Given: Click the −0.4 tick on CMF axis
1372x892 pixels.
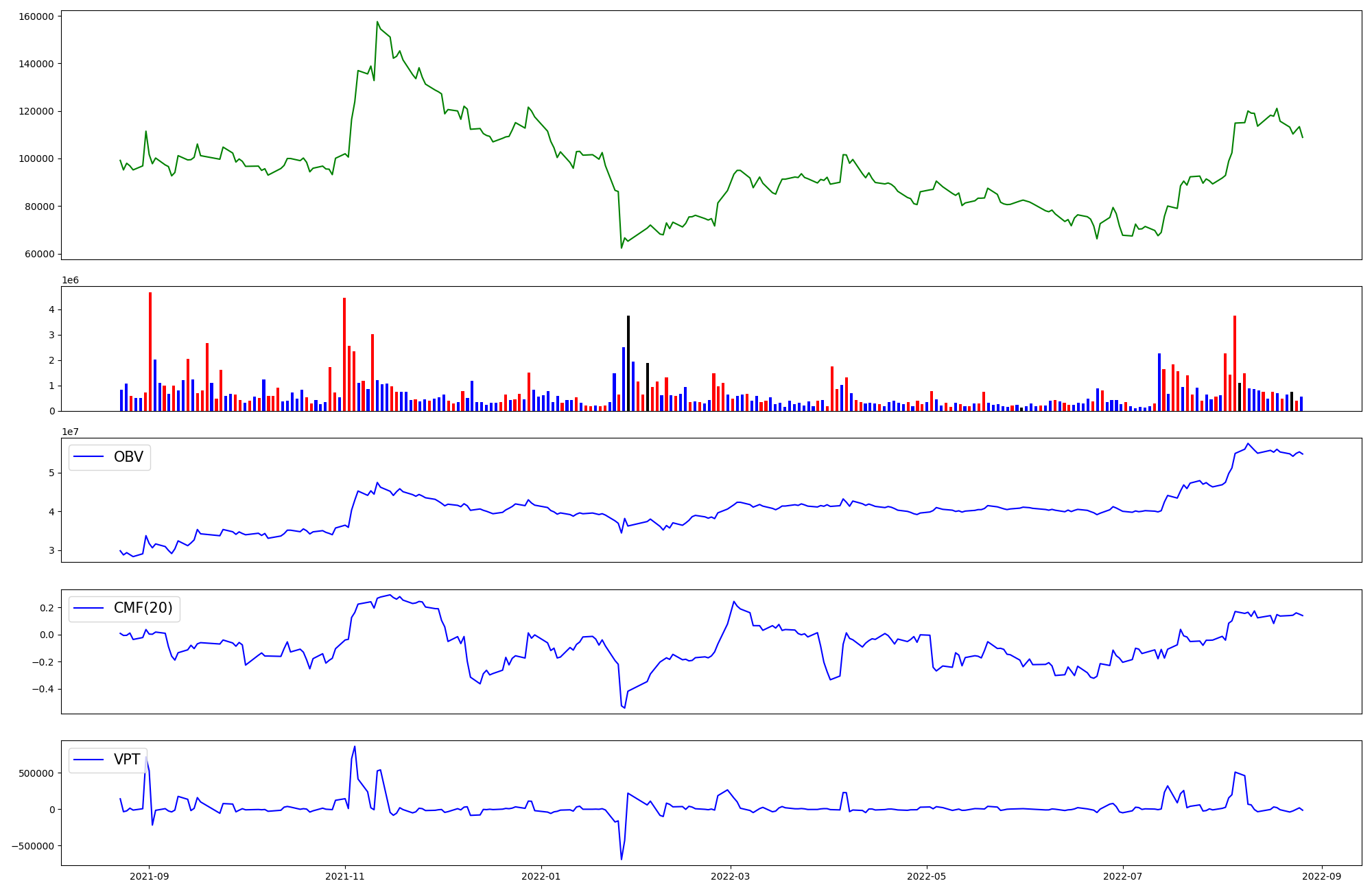Looking at the screenshot, I should pyautogui.click(x=43, y=689).
